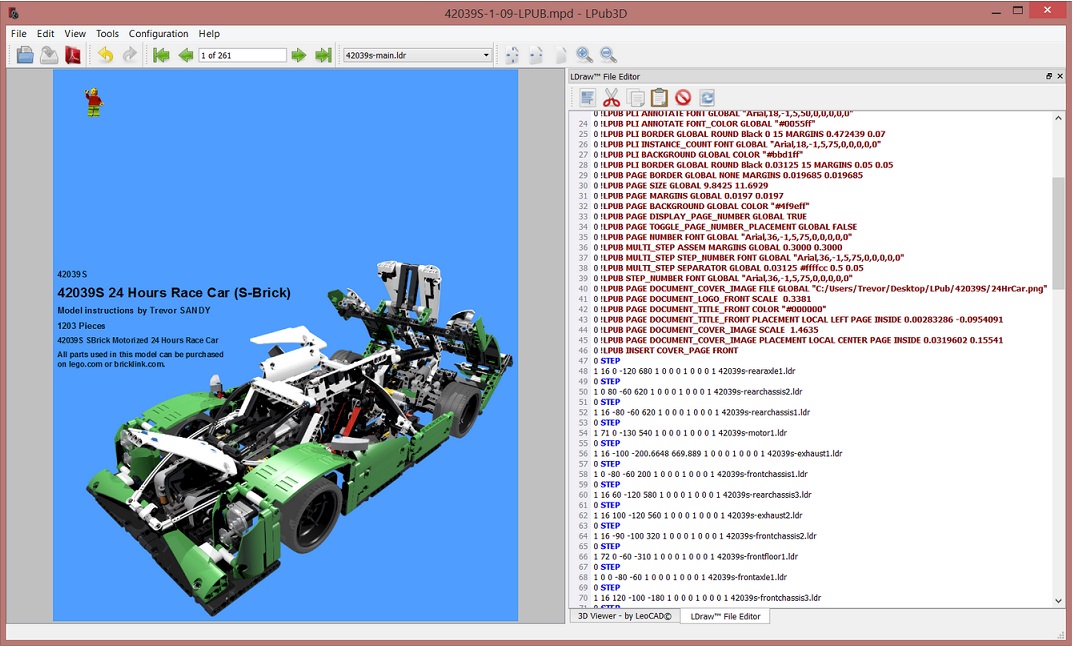Jump to the last page
The width and height of the screenshot is (1073, 646).
pos(323,55)
